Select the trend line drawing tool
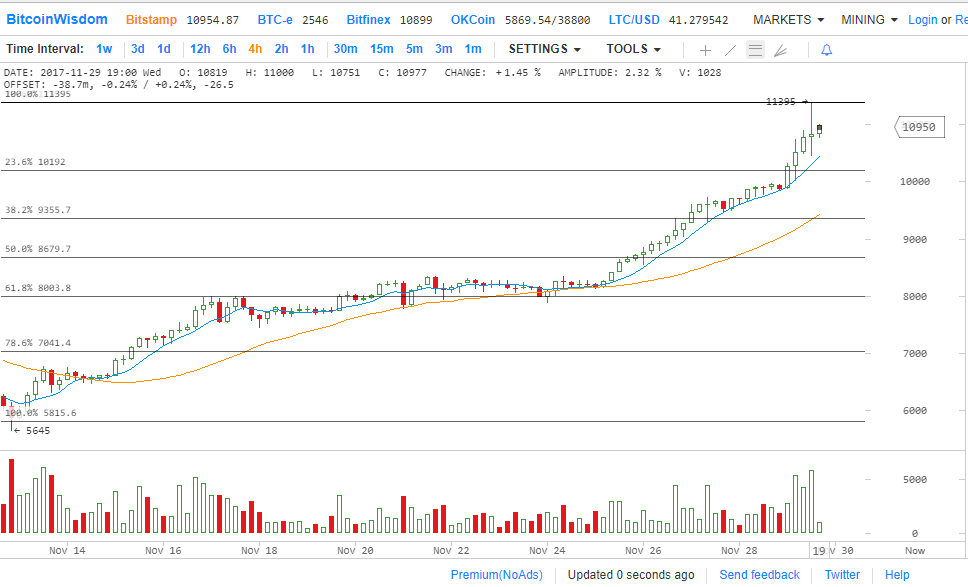Viewport: 968px width, 587px height. point(730,49)
